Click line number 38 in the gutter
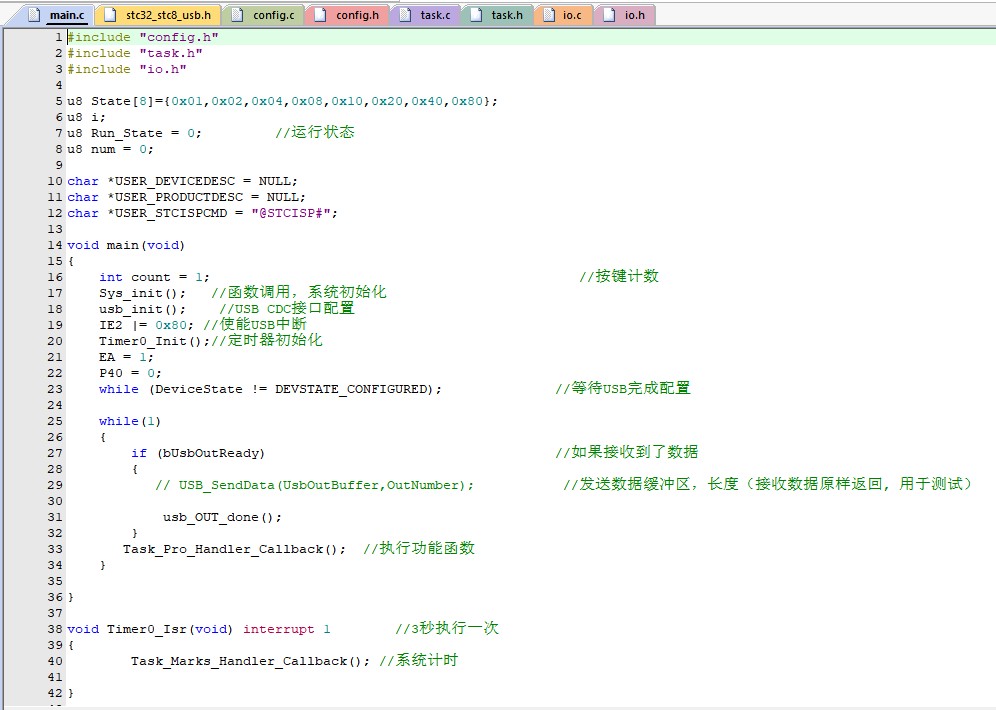This screenshot has height=710, width=996. click(x=55, y=629)
